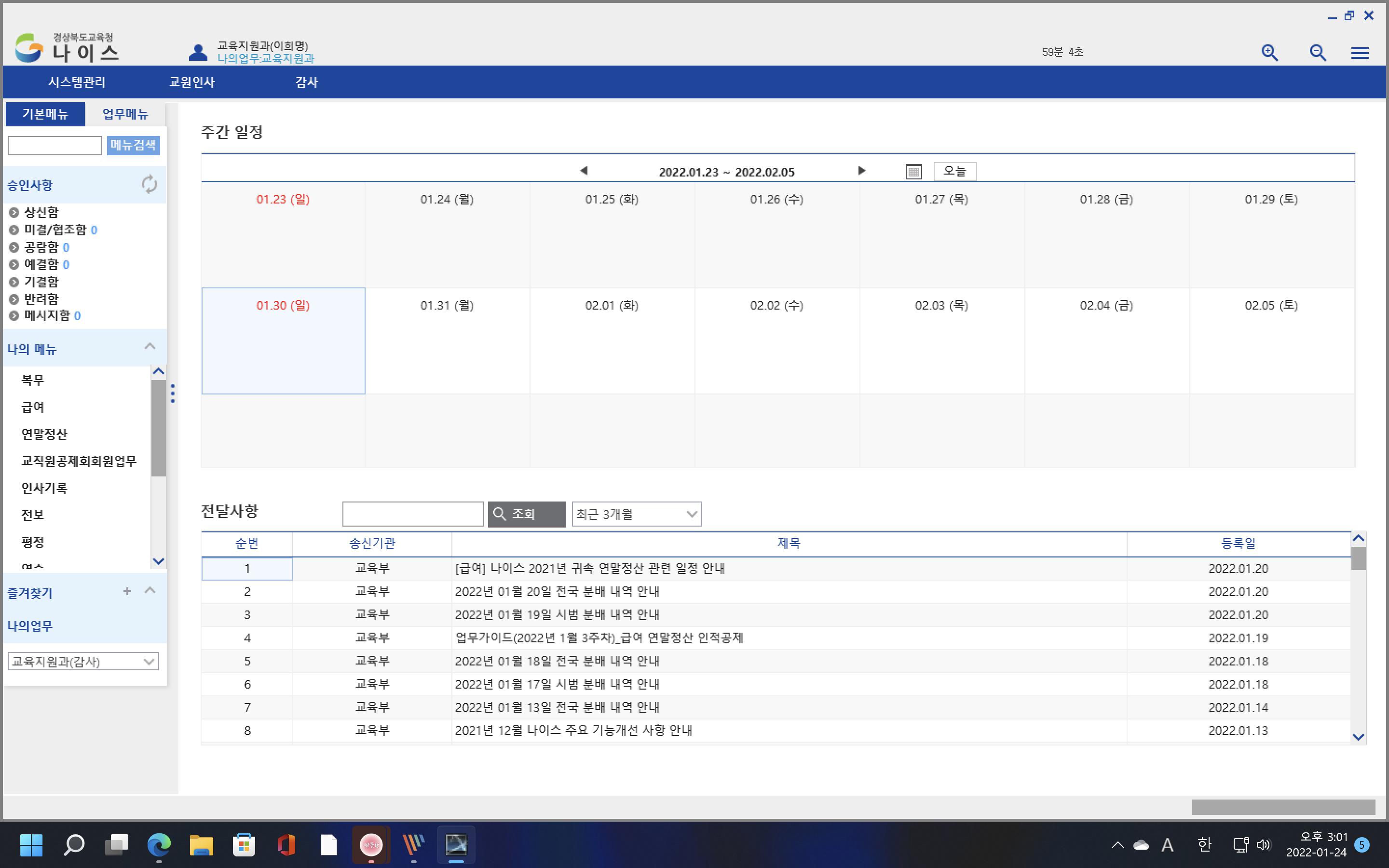Open the calendar date picker icon
The height and width of the screenshot is (868, 1389).
coord(913,171)
